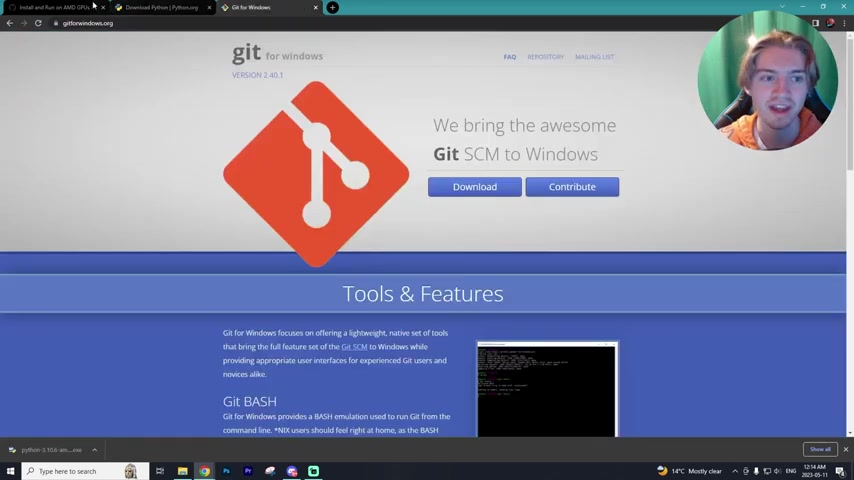Click the ENG language indicator
The image size is (854, 480).
(x=791, y=471)
